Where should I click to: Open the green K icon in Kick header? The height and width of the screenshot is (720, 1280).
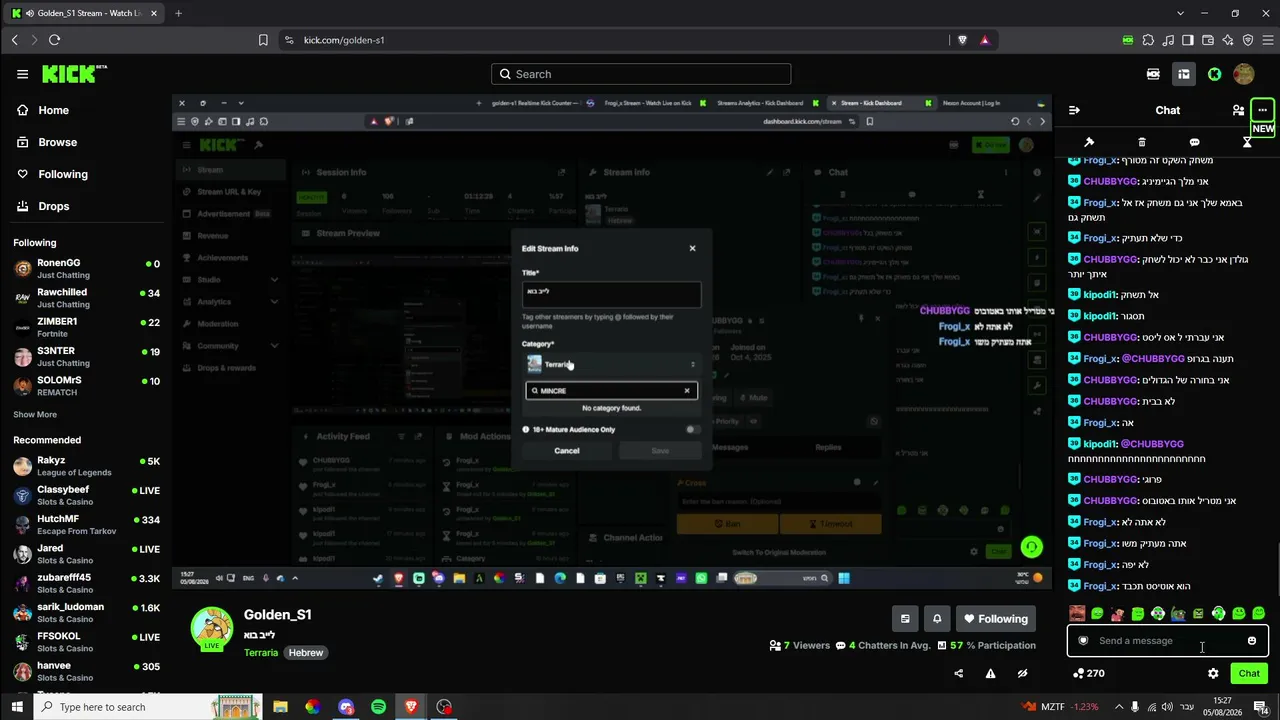tap(1214, 74)
